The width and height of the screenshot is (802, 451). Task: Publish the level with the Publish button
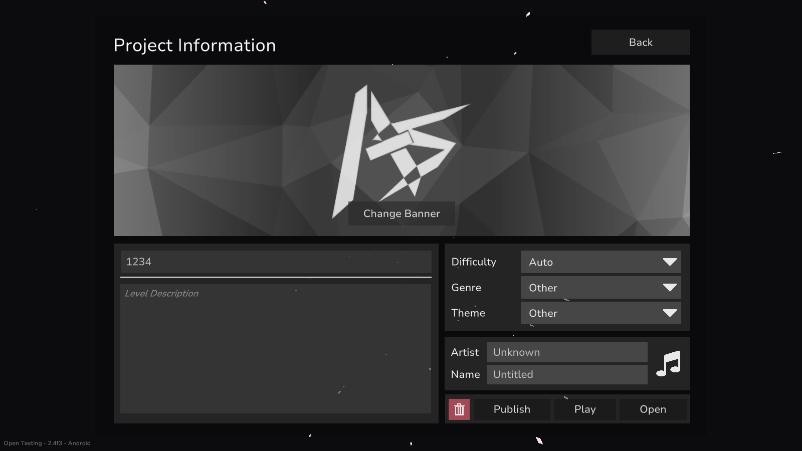[x=512, y=409]
